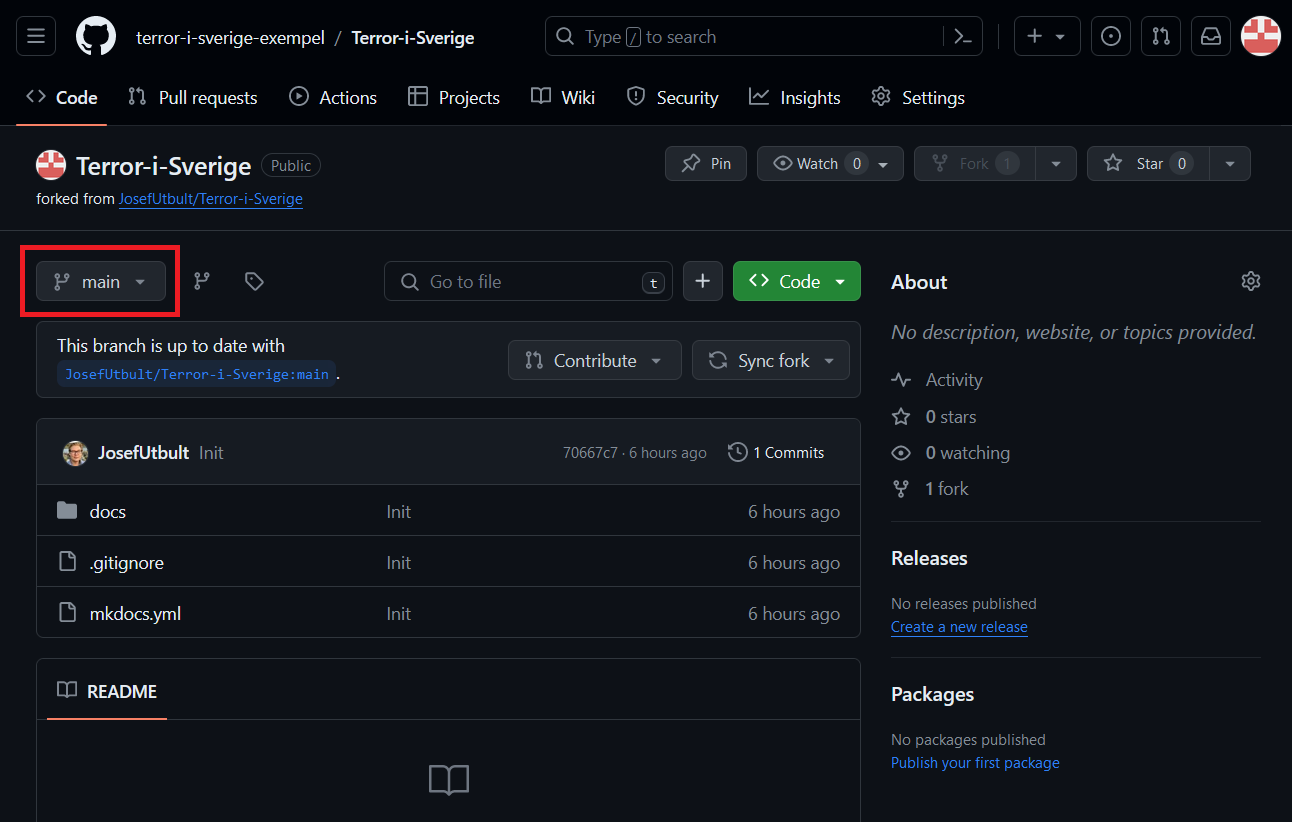Image resolution: width=1292 pixels, height=822 pixels.
Task: Open the pull requests icon in header
Action: [x=1160, y=37]
